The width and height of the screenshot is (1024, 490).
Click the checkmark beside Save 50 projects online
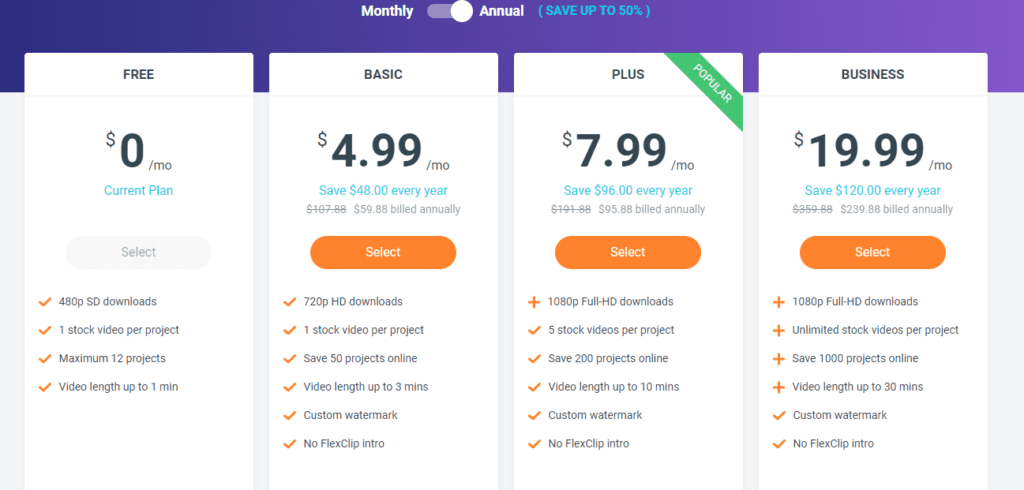click(x=289, y=358)
